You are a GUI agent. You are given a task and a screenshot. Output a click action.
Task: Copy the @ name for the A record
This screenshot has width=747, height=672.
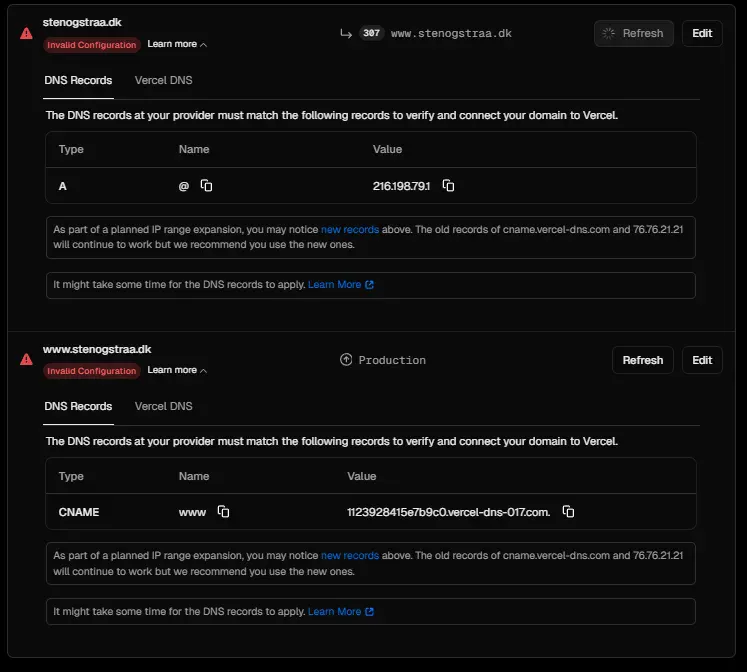(207, 185)
